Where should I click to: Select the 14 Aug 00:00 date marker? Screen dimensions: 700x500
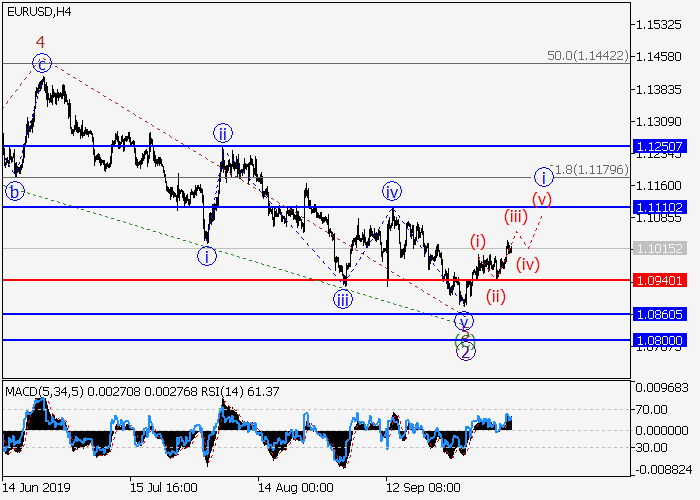pyautogui.click(x=294, y=489)
